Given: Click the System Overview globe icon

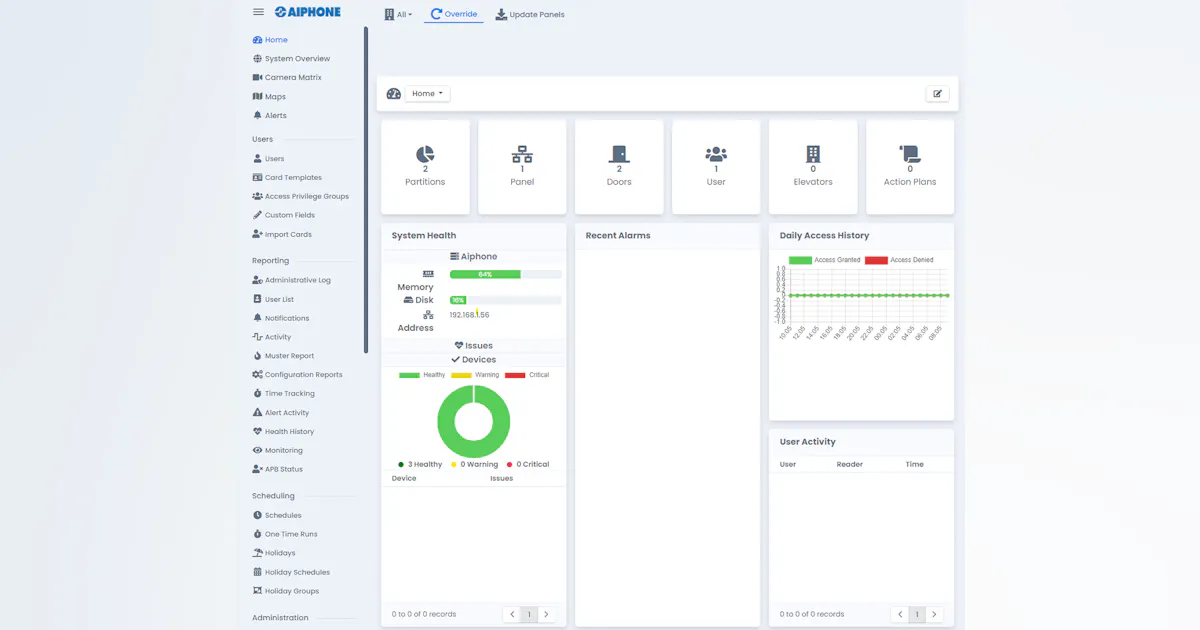Looking at the screenshot, I should pos(257,59).
